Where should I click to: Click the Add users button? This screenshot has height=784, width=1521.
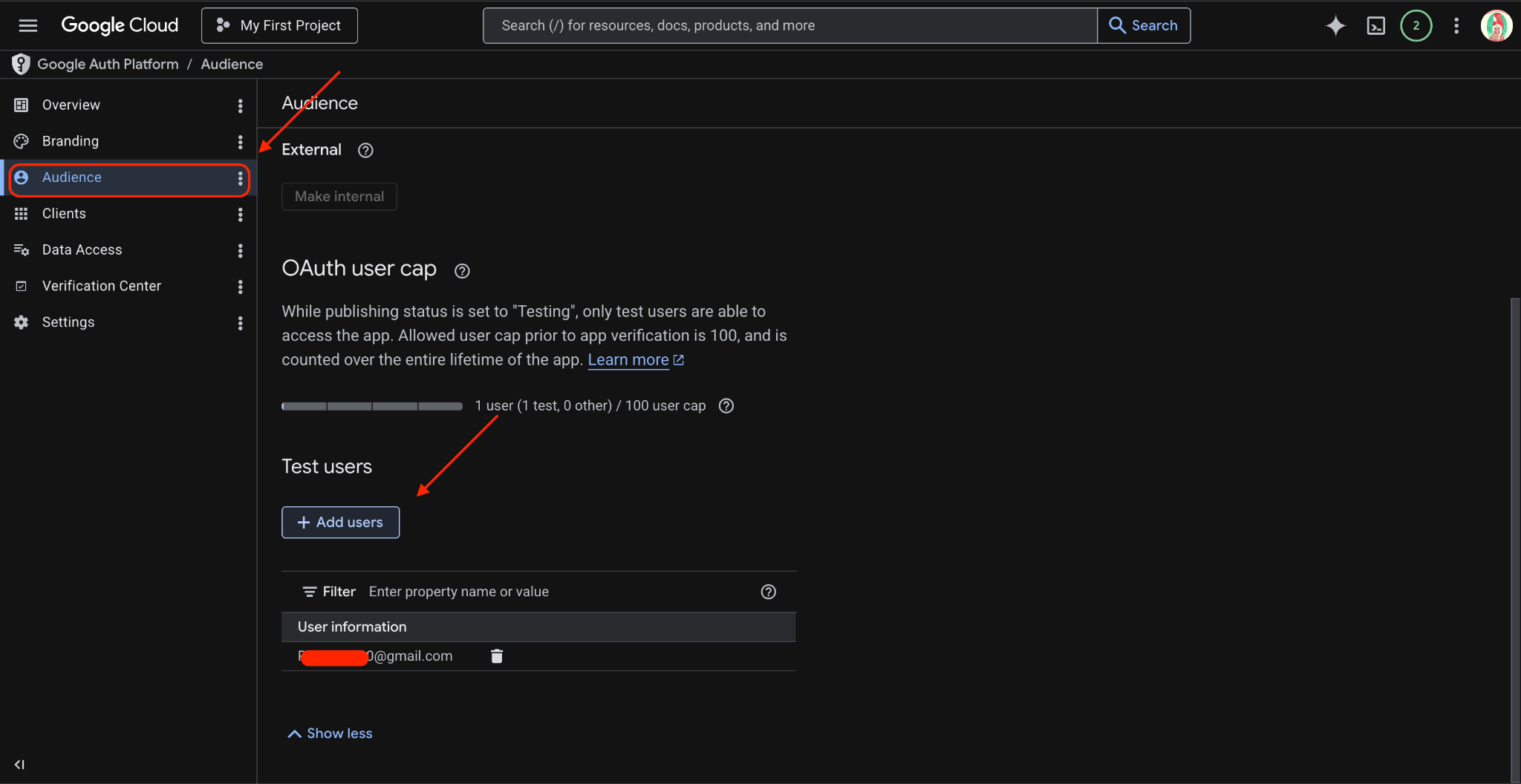tap(340, 522)
